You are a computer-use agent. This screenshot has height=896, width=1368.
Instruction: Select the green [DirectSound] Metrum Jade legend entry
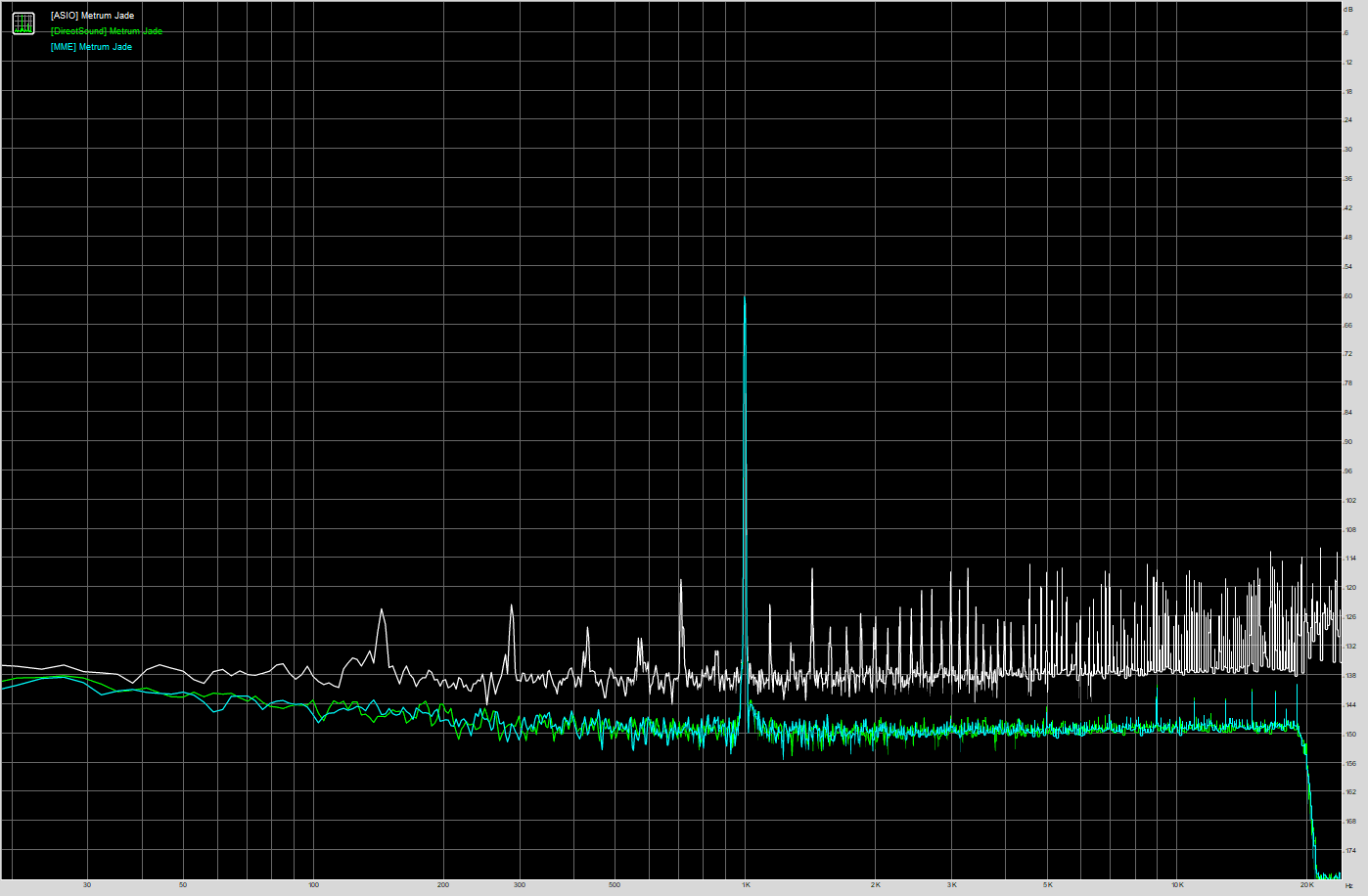tap(106, 31)
